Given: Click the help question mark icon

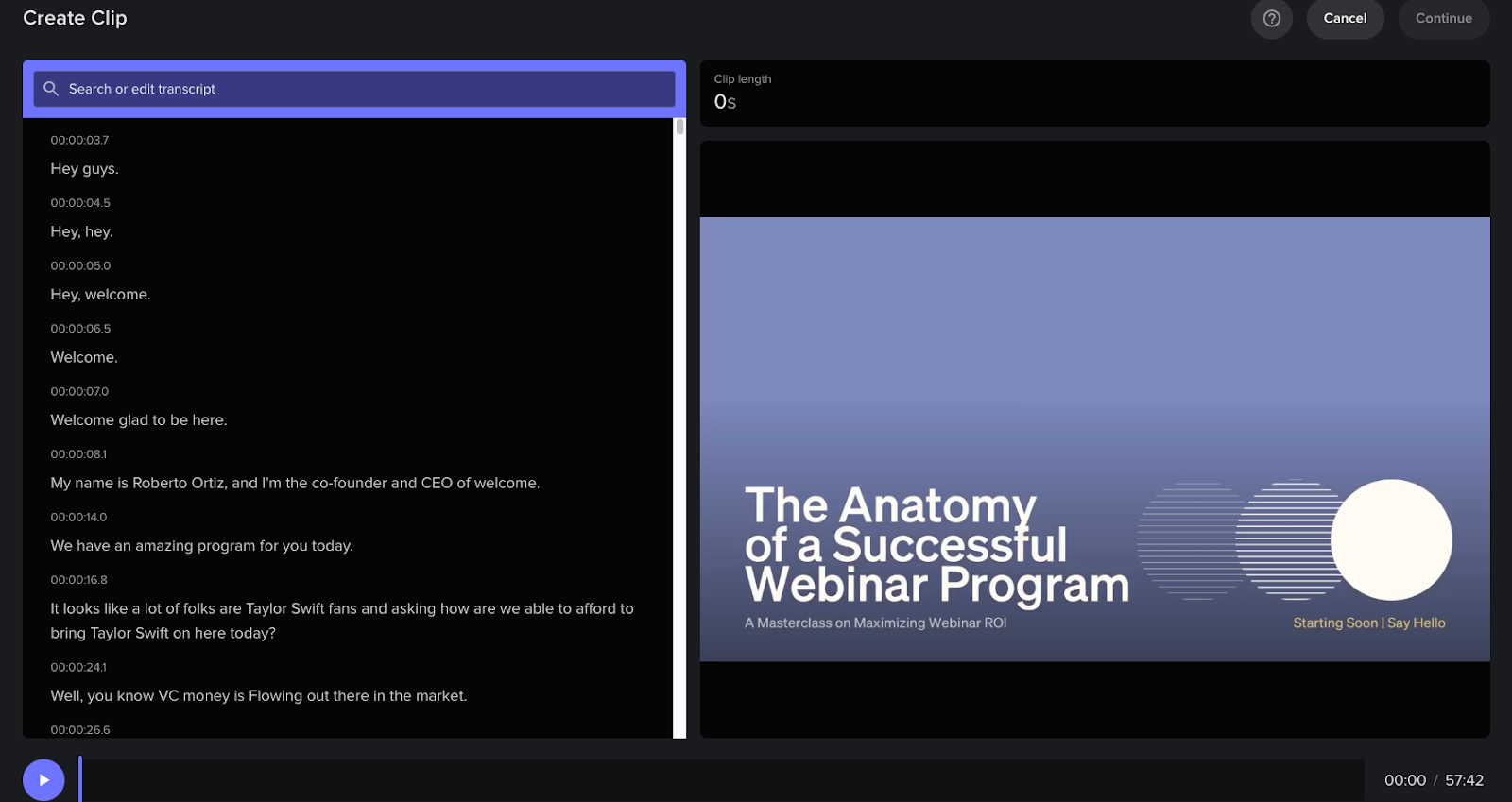Looking at the screenshot, I should click(1271, 18).
